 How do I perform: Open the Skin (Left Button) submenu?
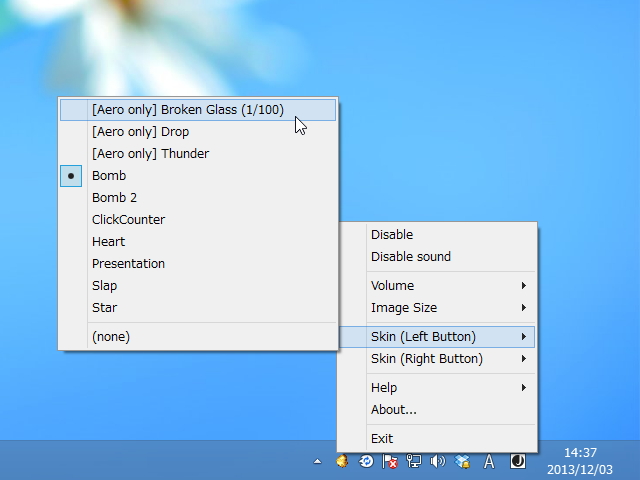[437, 337]
